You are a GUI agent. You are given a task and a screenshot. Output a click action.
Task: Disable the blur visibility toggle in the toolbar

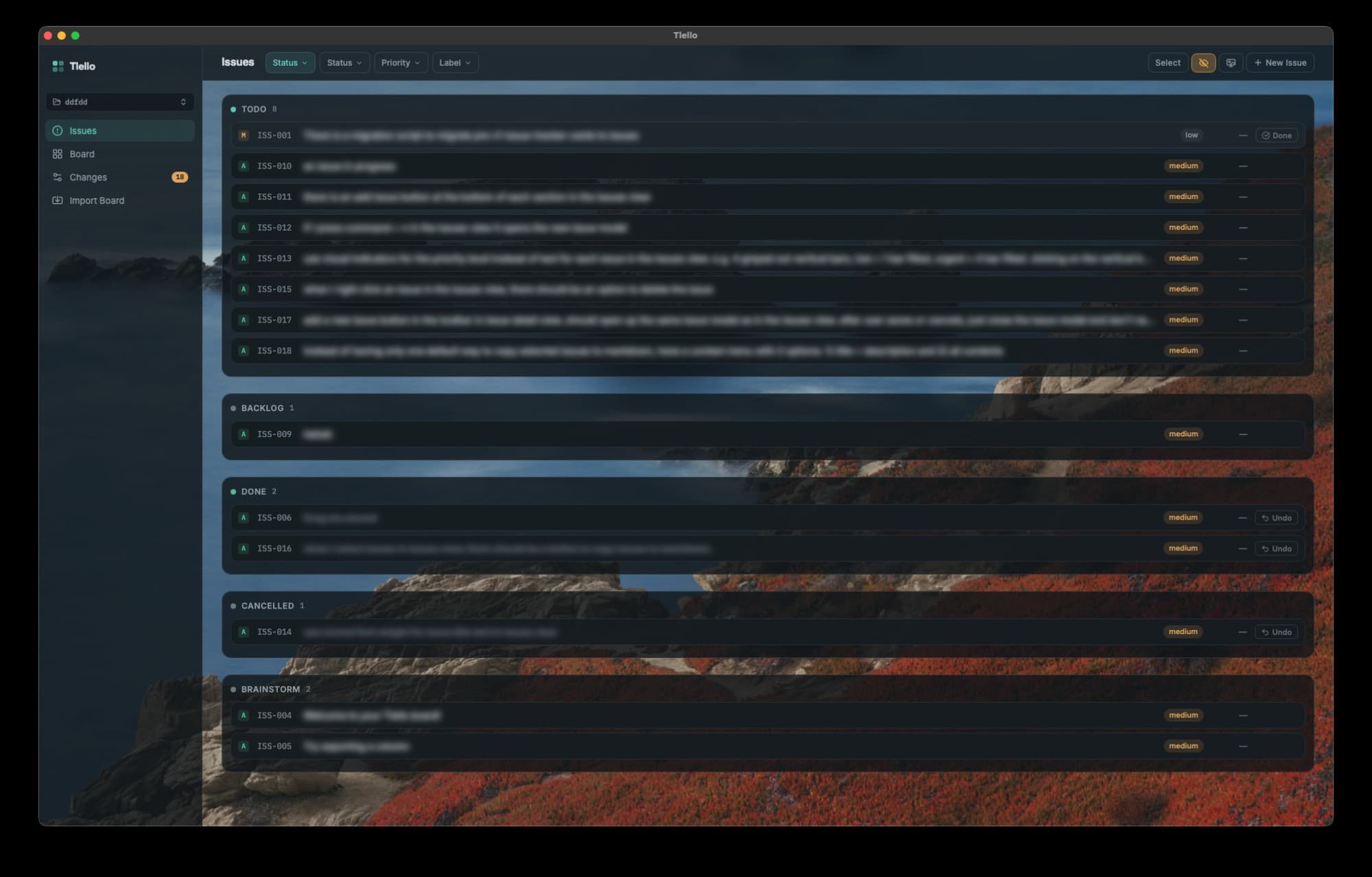(x=1203, y=62)
